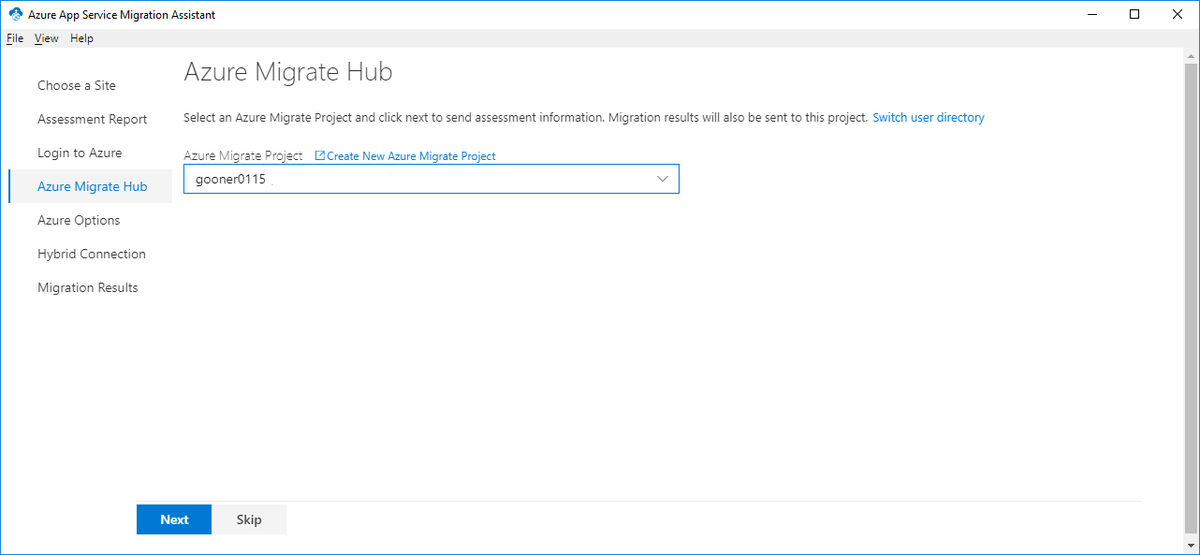
Task: Go to Choose a Site step
Action: 77,86
